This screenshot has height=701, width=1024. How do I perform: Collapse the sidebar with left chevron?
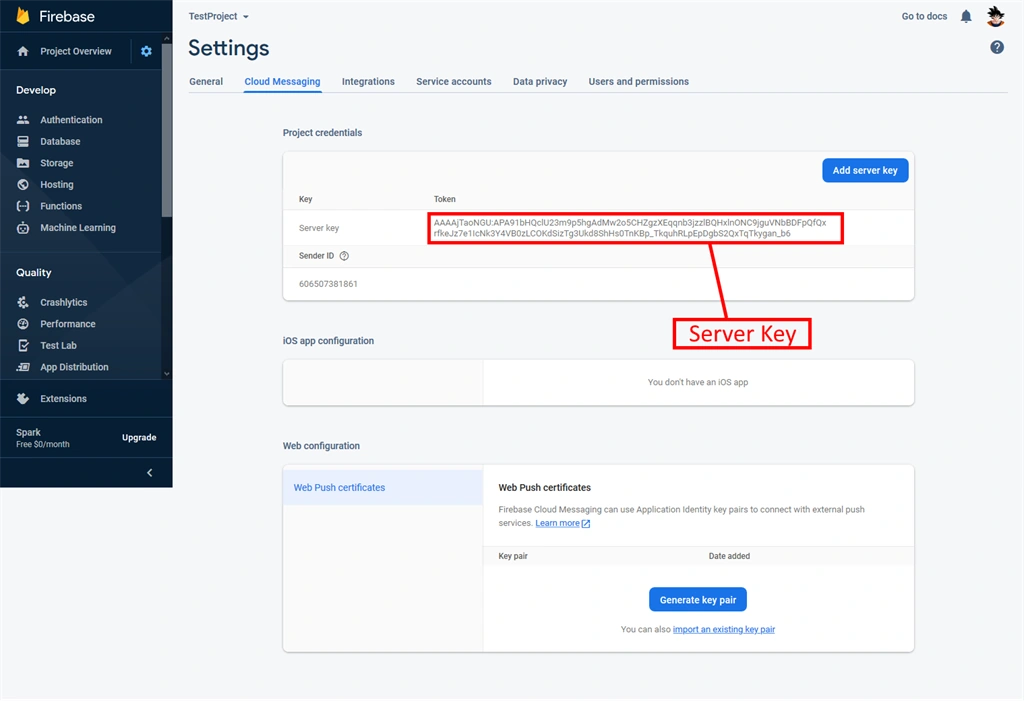click(150, 472)
